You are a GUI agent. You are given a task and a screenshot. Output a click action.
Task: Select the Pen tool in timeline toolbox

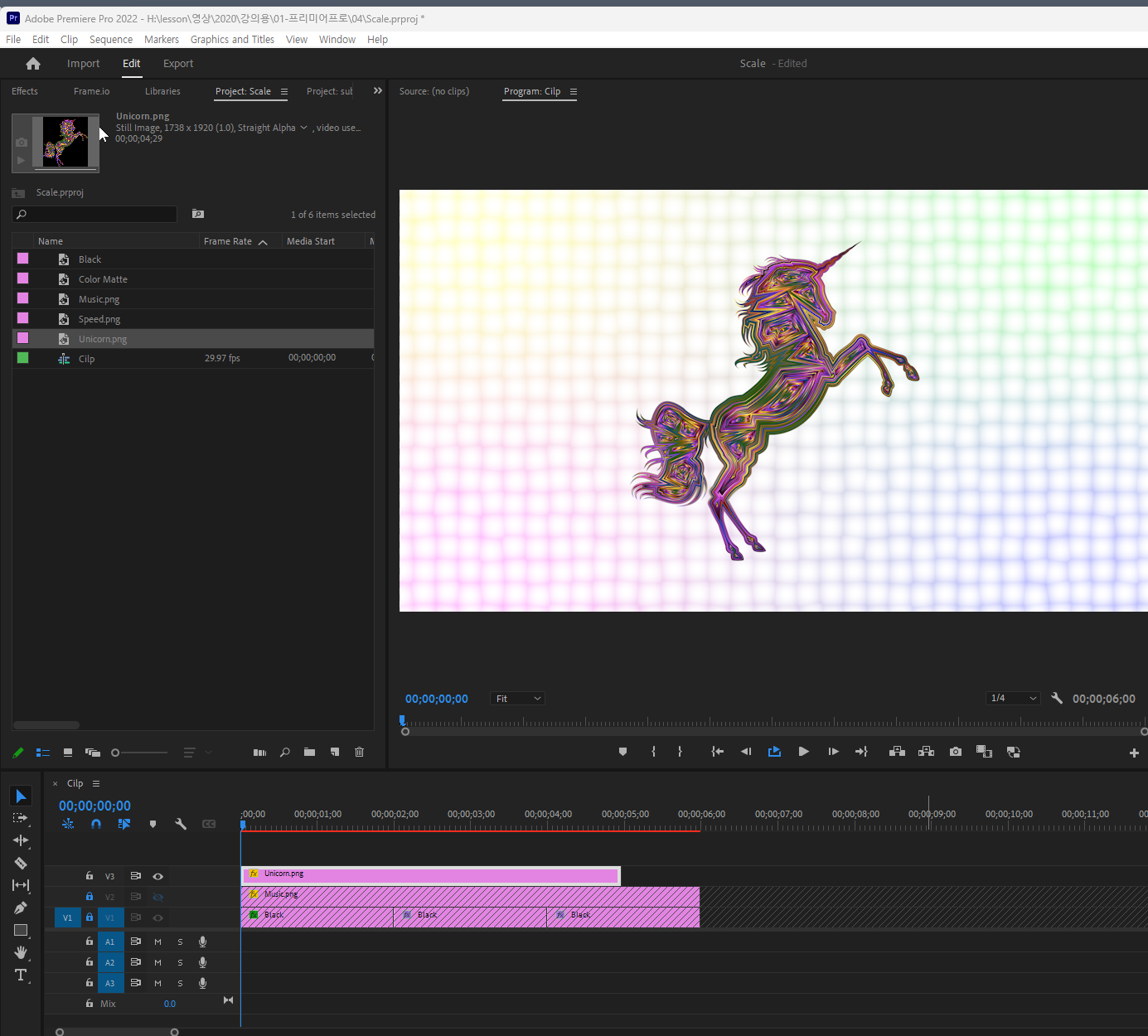pos(21,908)
